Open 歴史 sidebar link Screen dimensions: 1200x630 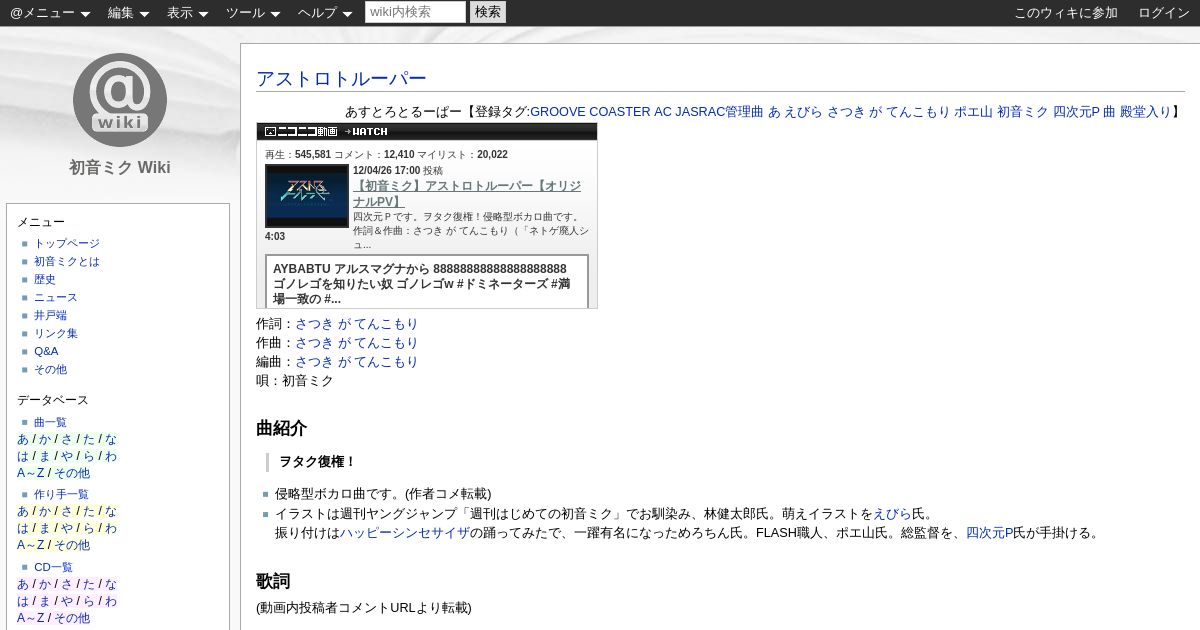point(45,279)
